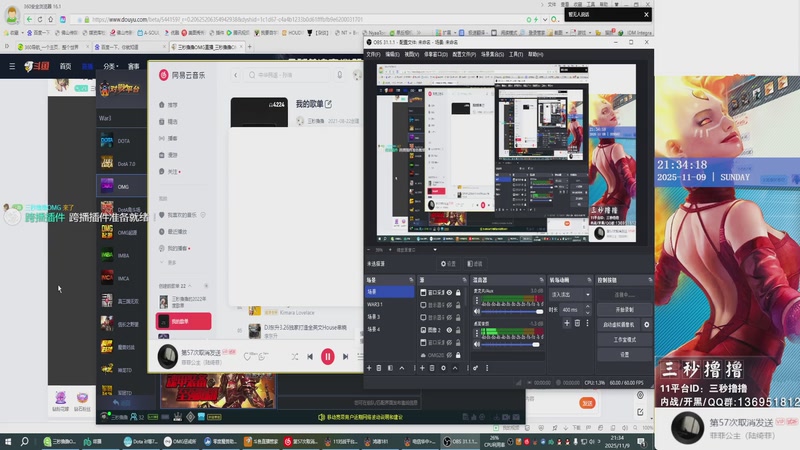
Task: Go to previous track in NetEase player
Action: (310, 357)
